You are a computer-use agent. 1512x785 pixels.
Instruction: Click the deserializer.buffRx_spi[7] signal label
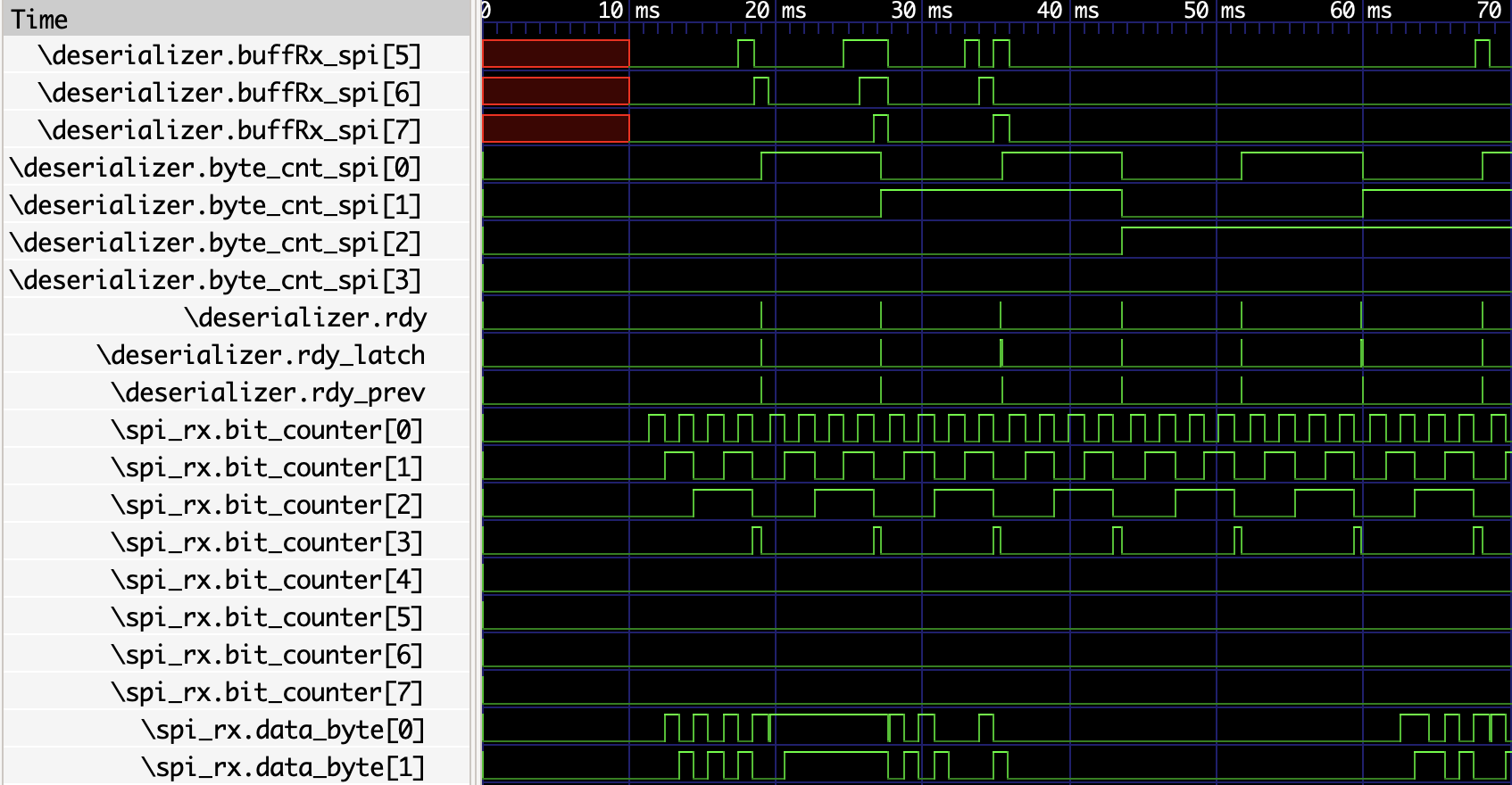[x=228, y=130]
